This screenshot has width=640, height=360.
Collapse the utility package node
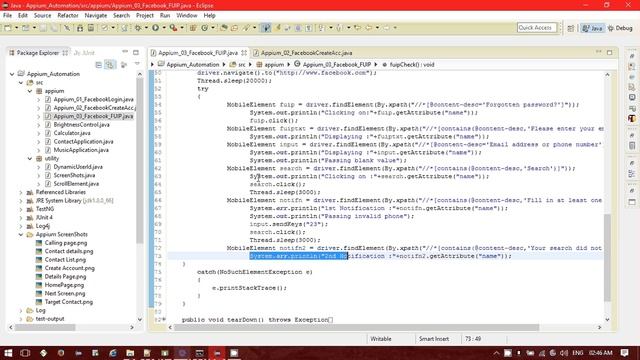coord(30,158)
